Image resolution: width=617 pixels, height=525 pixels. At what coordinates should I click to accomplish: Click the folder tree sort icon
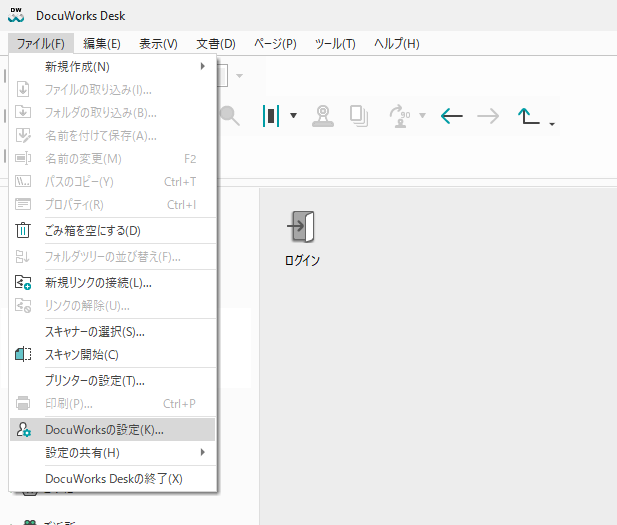22,257
